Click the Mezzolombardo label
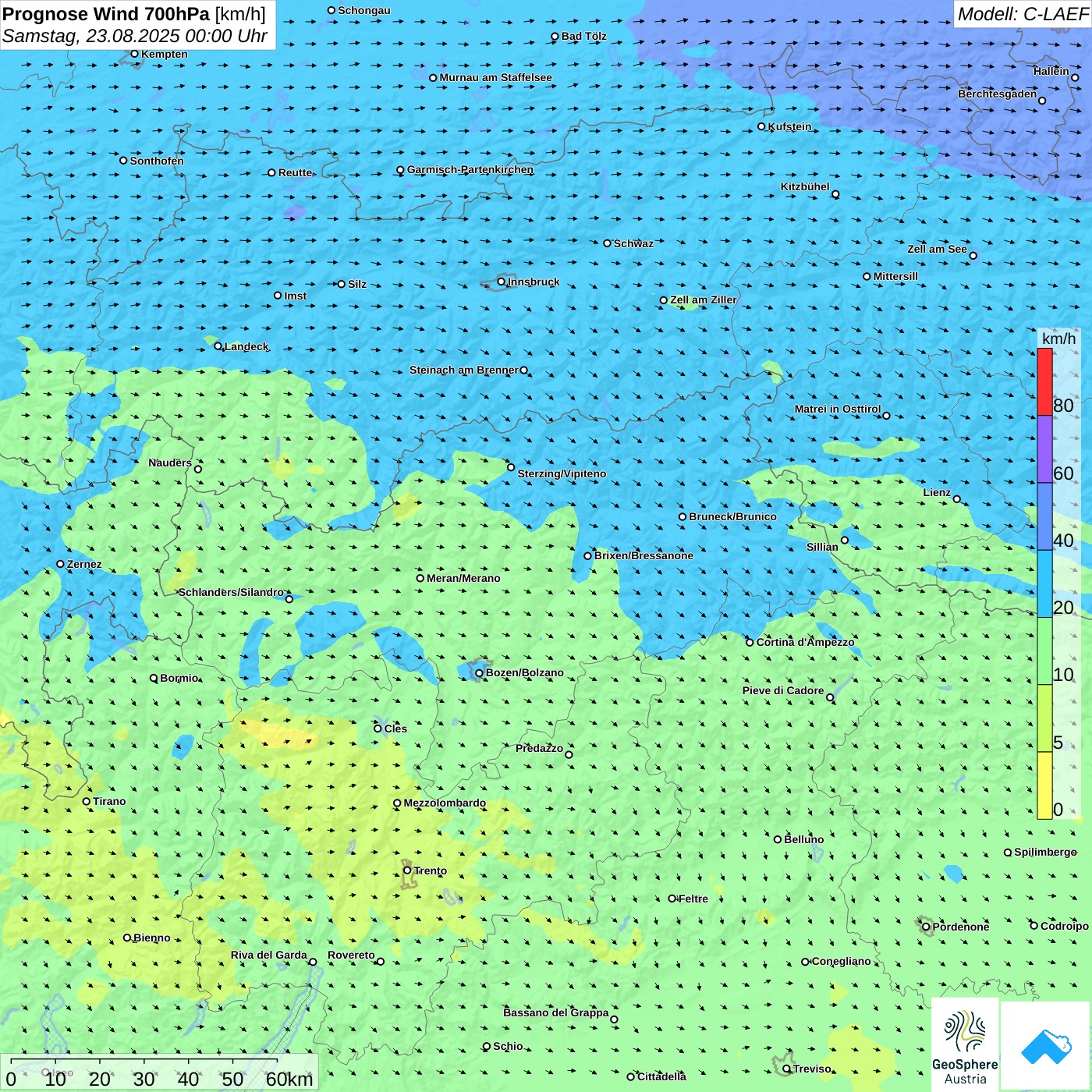The image size is (1092, 1092). [x=445, y=803]
